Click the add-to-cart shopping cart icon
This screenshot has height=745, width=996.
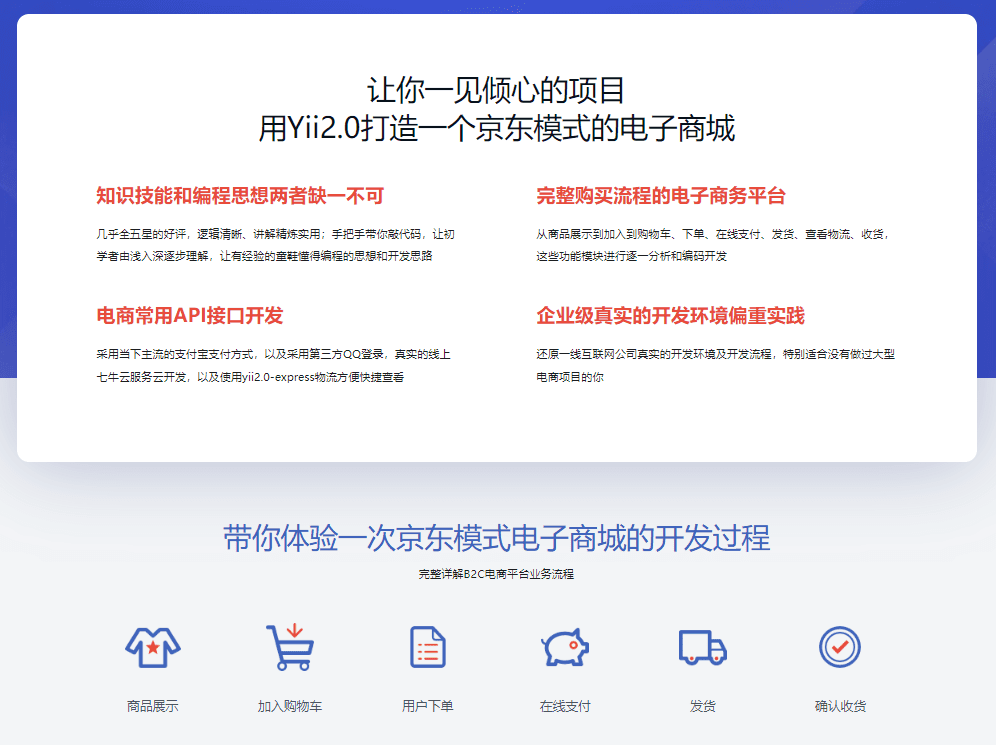290,648
